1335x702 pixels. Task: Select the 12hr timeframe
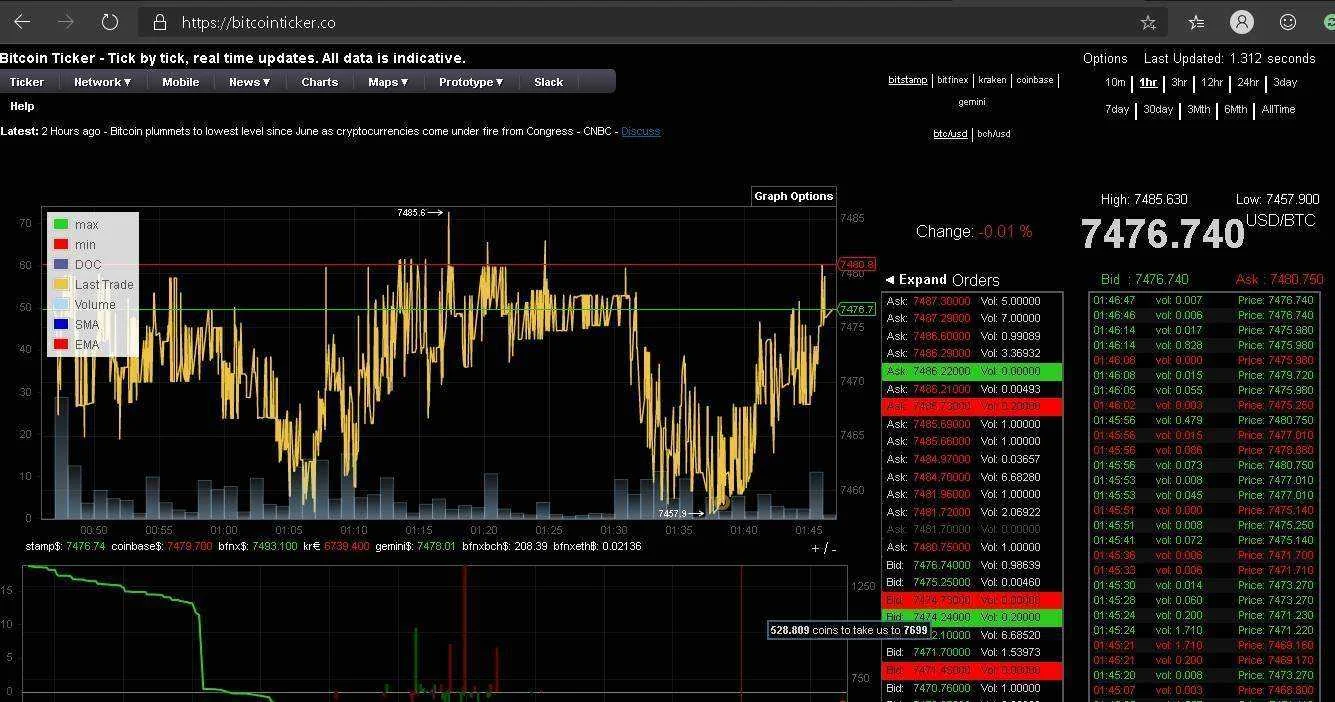click(1212, 83)
